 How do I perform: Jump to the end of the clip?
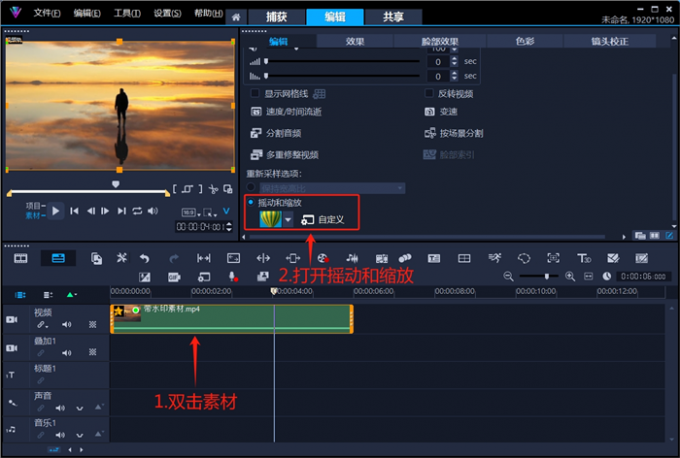pyautogui.click(x=122, y=211)
